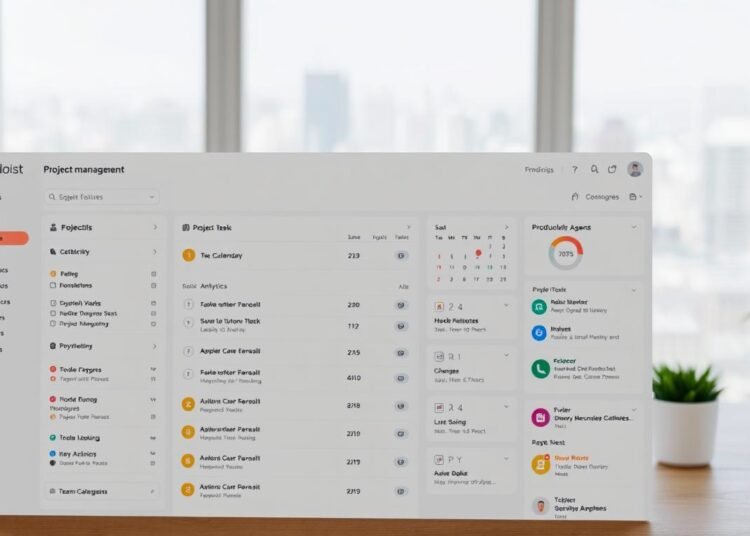Open the dropdown beside the printer icon
This screenshot has width=750, height=536.
(640, 197)
